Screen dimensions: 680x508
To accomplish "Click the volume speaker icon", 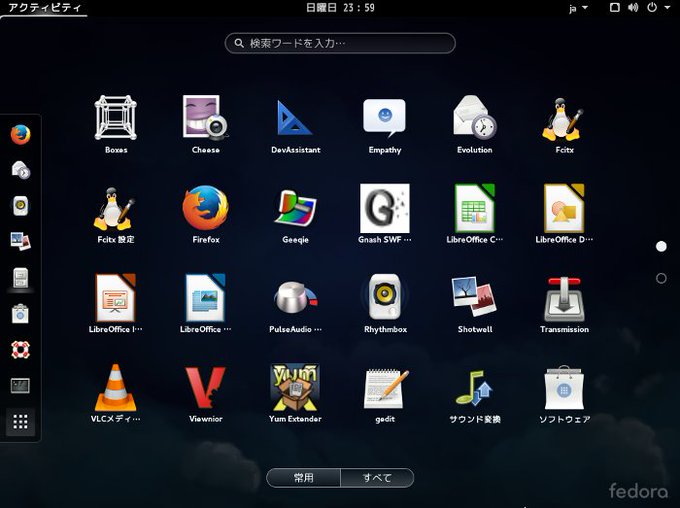I will point(633,7).
